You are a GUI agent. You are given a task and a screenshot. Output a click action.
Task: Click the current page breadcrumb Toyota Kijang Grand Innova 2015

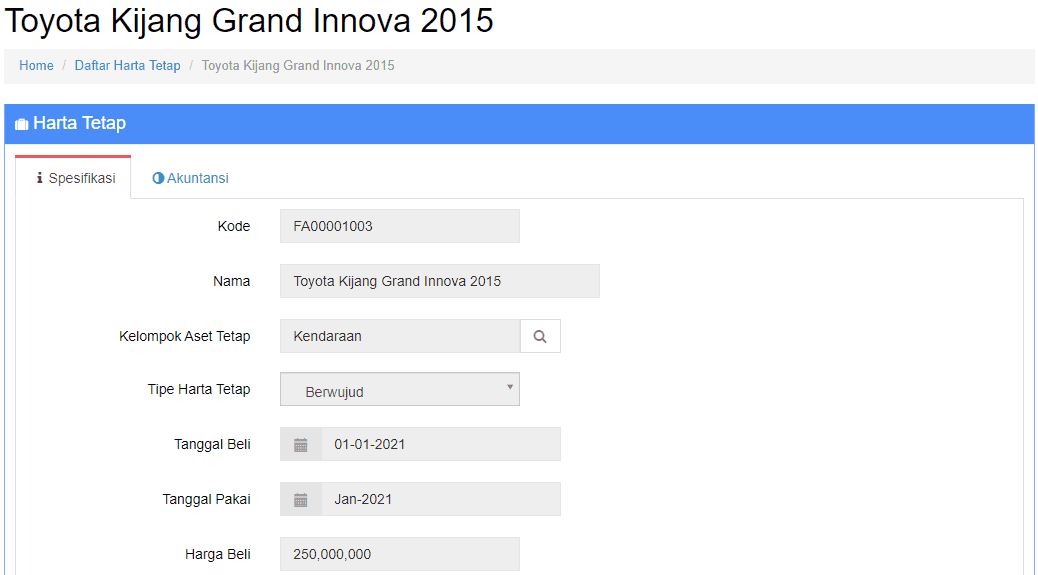[298, 66]
